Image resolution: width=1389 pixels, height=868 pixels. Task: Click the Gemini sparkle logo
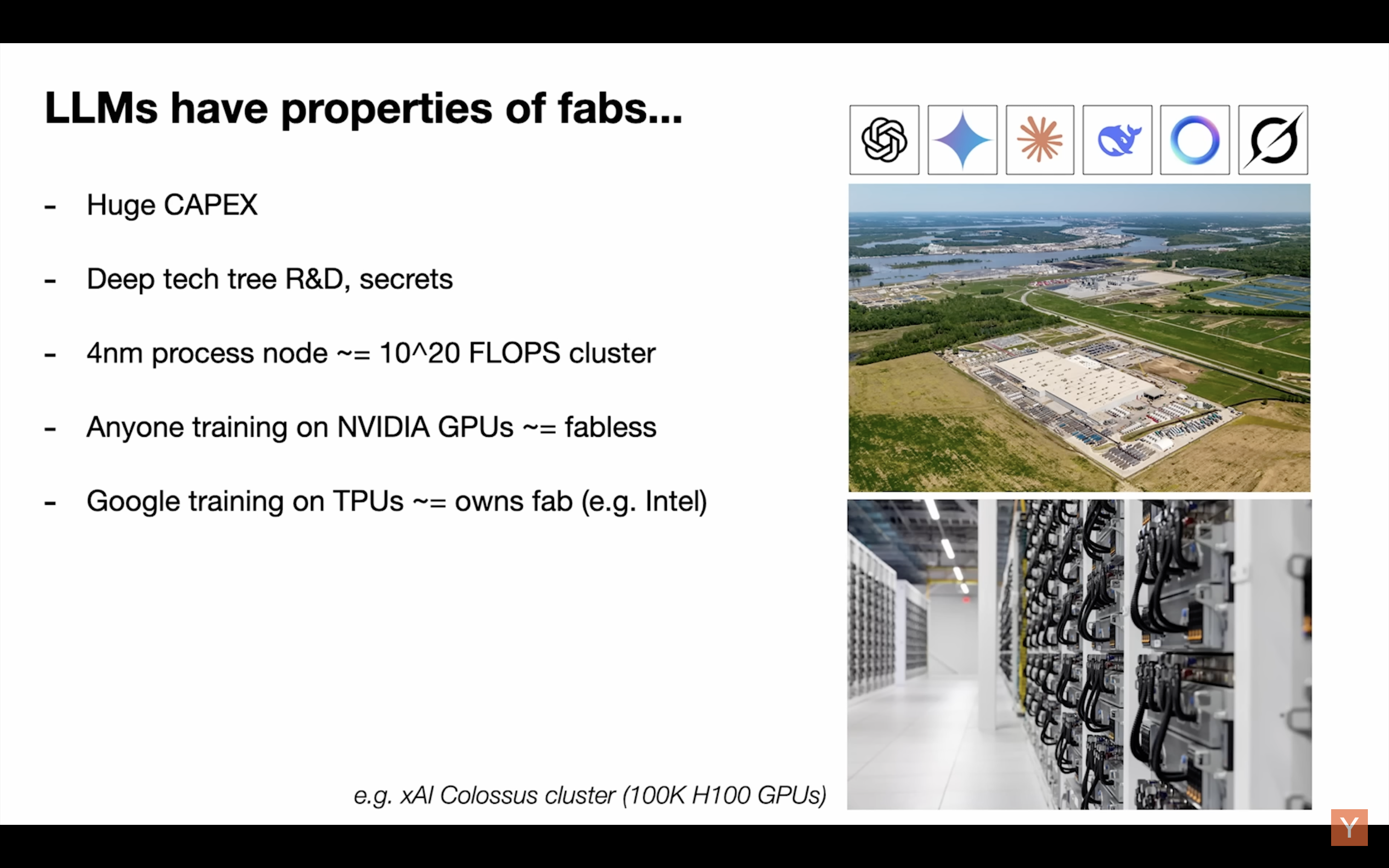962,140
